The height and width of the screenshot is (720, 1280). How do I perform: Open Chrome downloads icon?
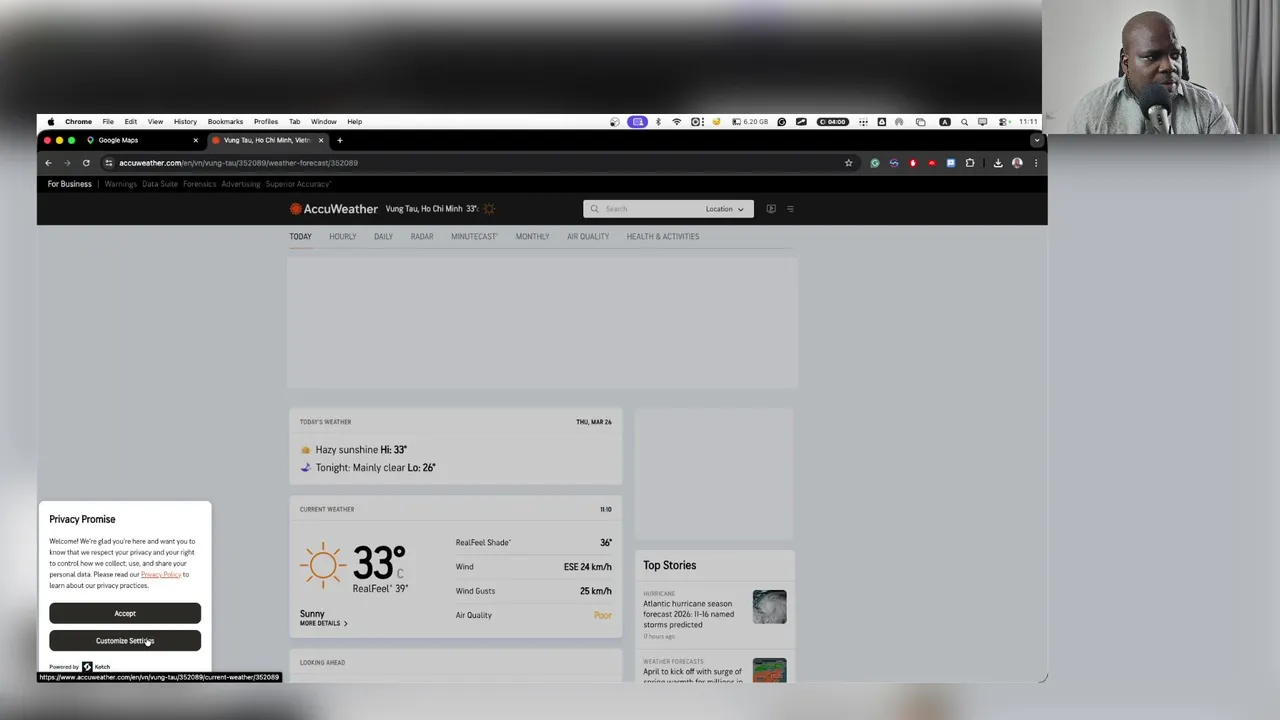pos(998,163)
